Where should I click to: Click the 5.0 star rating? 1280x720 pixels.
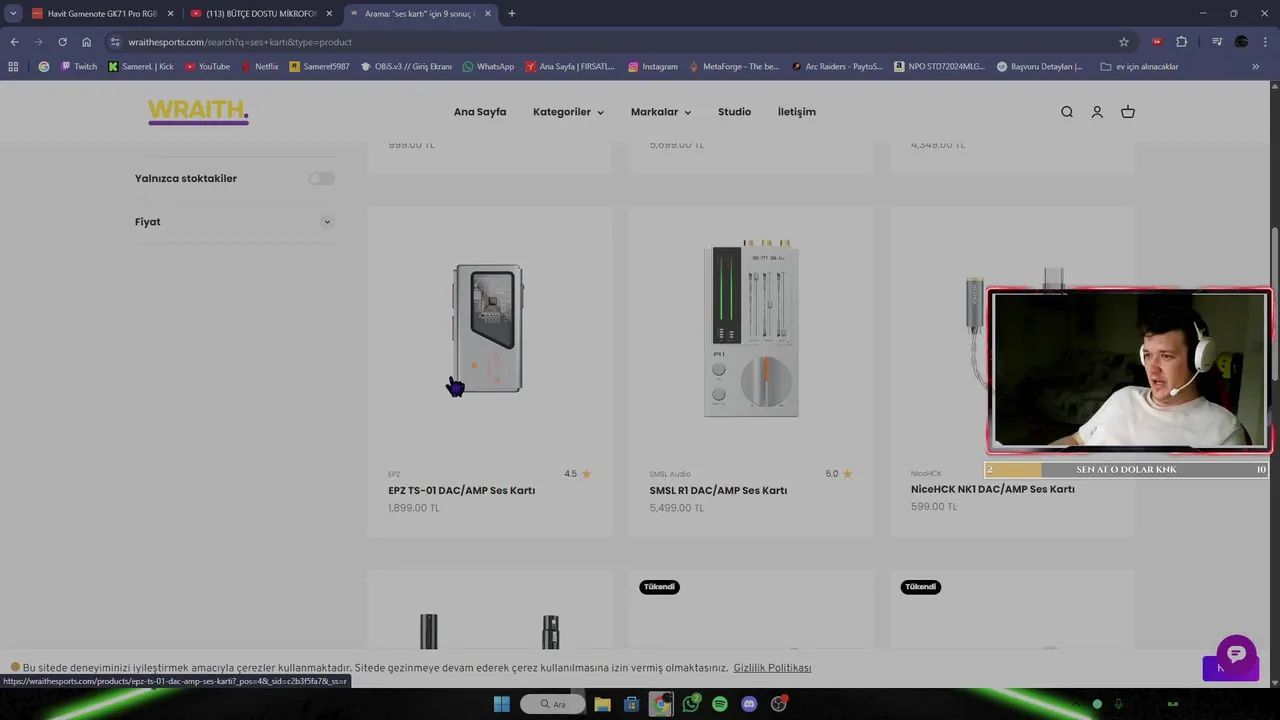838,474
